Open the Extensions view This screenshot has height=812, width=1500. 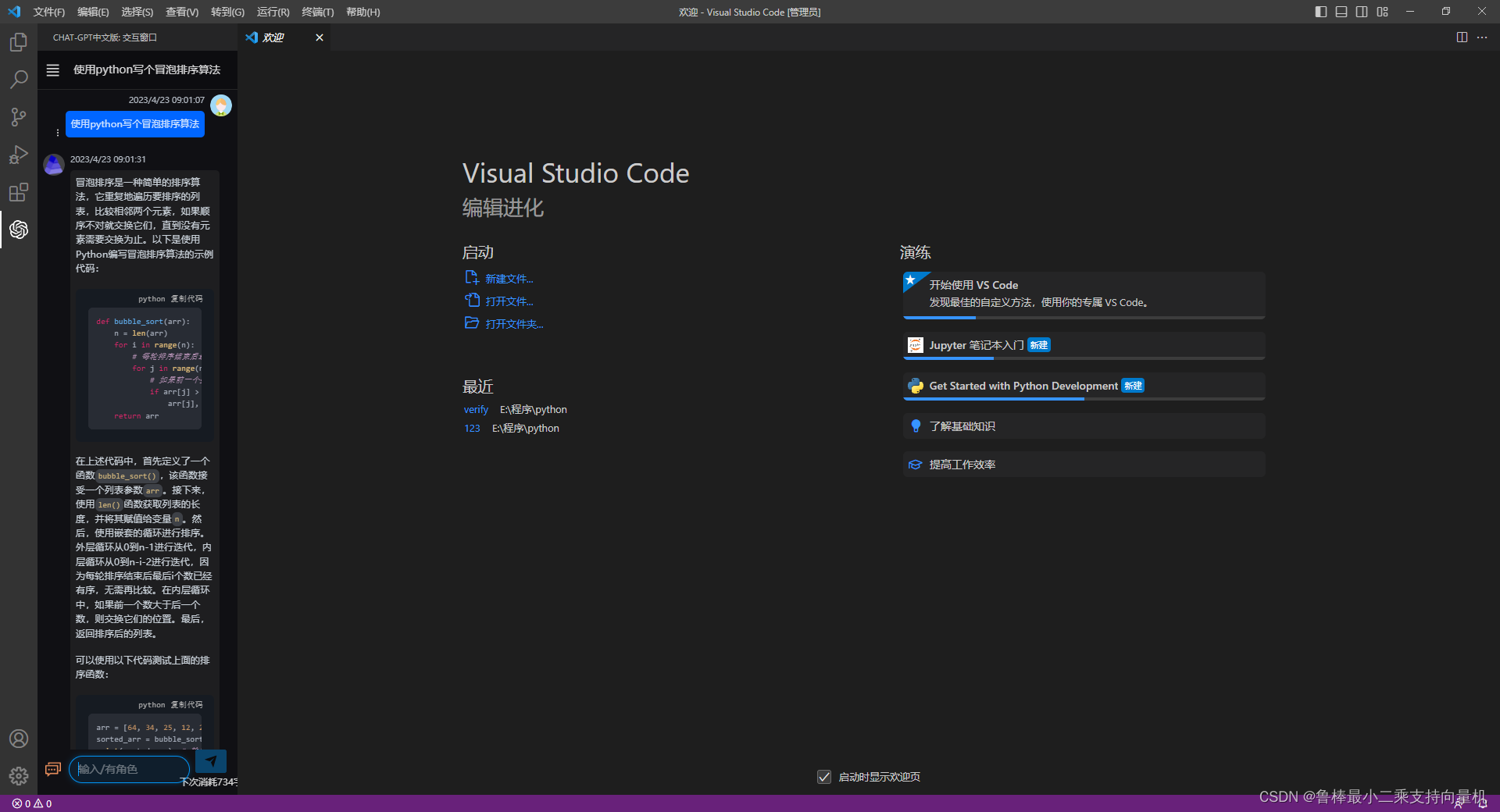(x=19, y=192)
